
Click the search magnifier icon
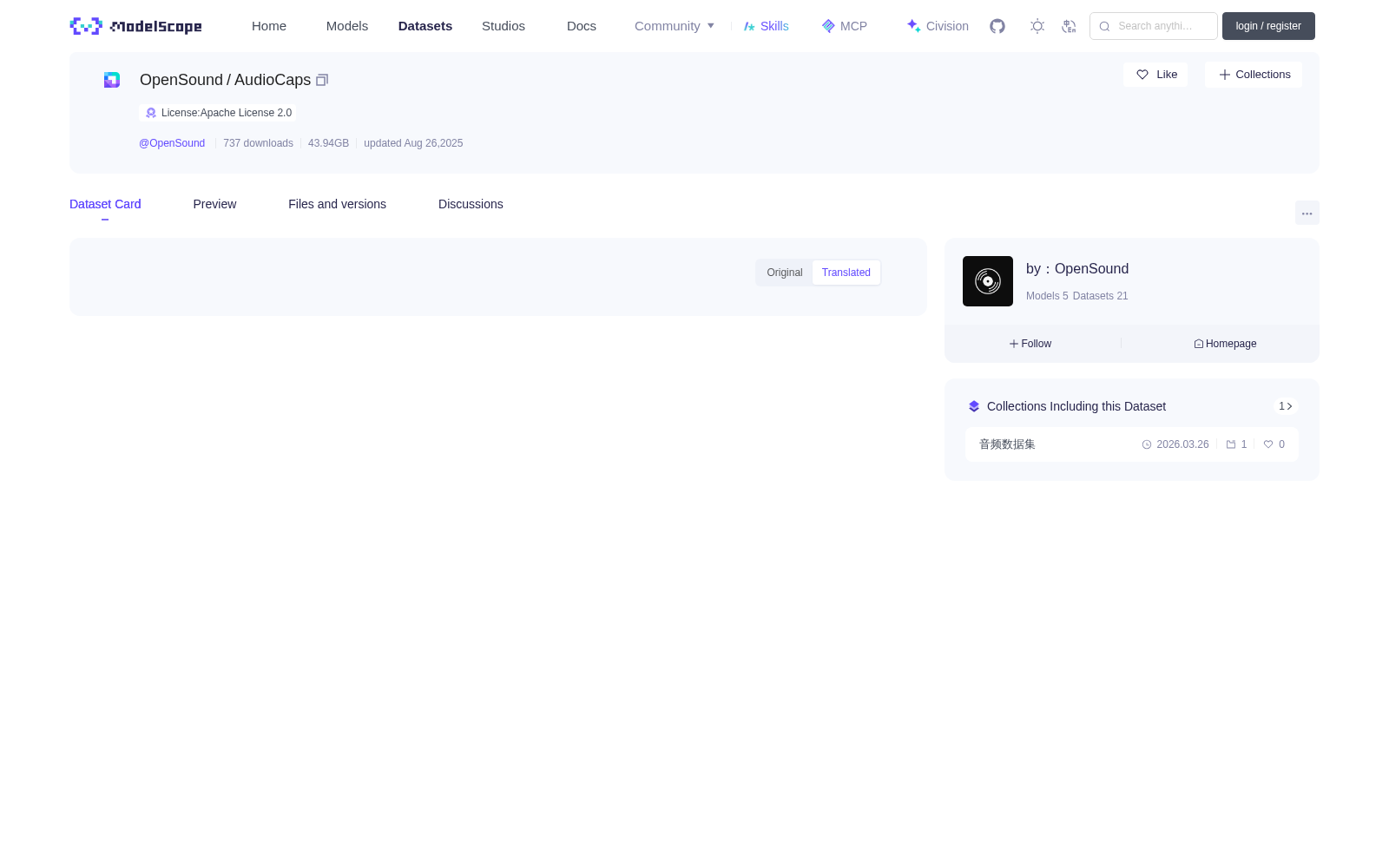[x=1104, y=26]
